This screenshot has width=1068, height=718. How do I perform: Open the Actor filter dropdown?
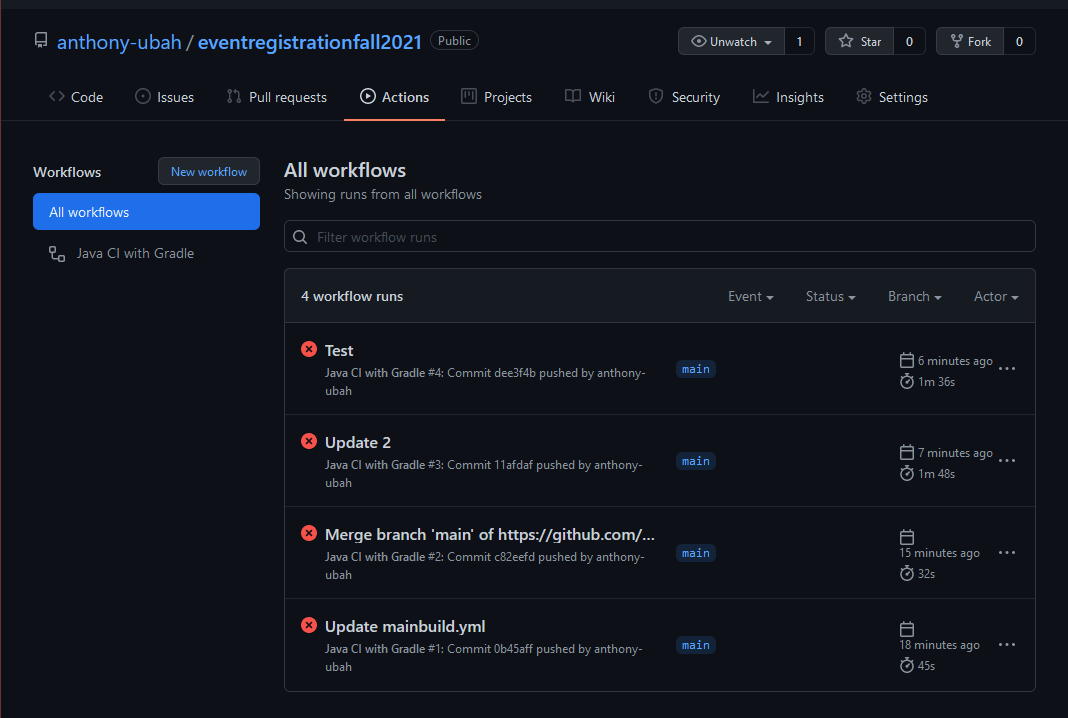coord(996,297)
